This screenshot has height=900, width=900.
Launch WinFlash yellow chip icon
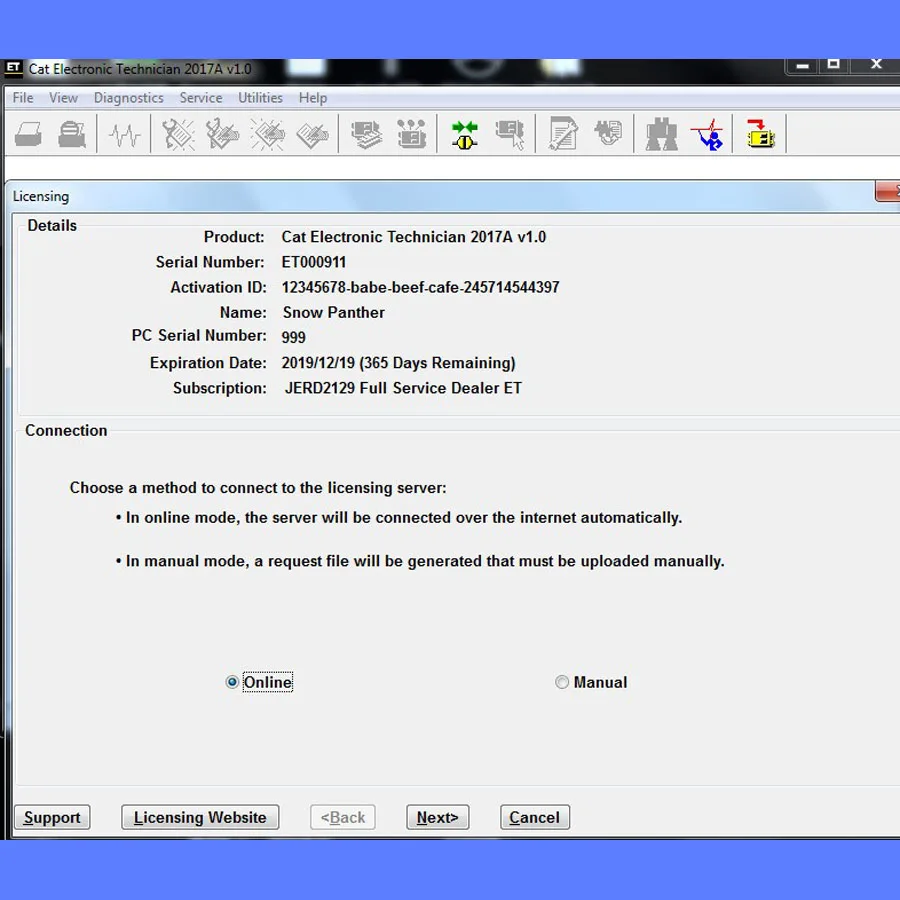760,134
